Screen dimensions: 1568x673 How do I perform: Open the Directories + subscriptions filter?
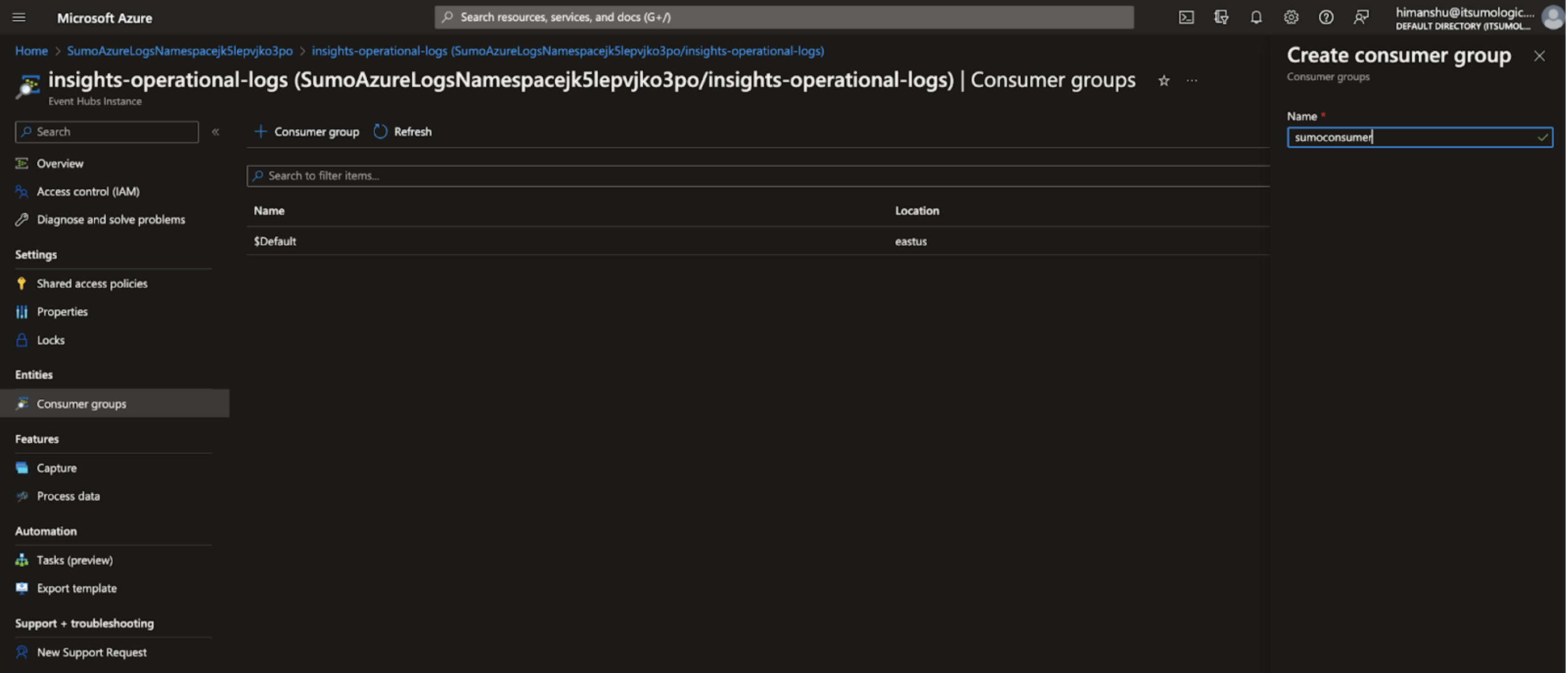click(1221, 17)
